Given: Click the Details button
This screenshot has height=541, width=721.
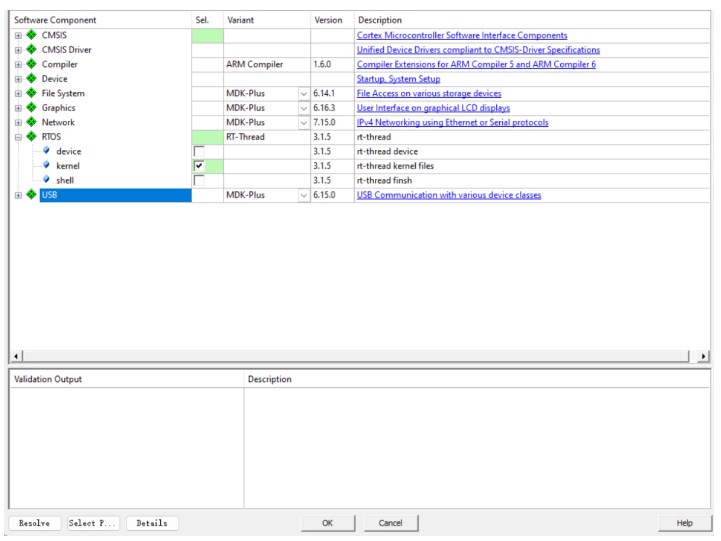Looking at the screenshot, I should 152,523.
